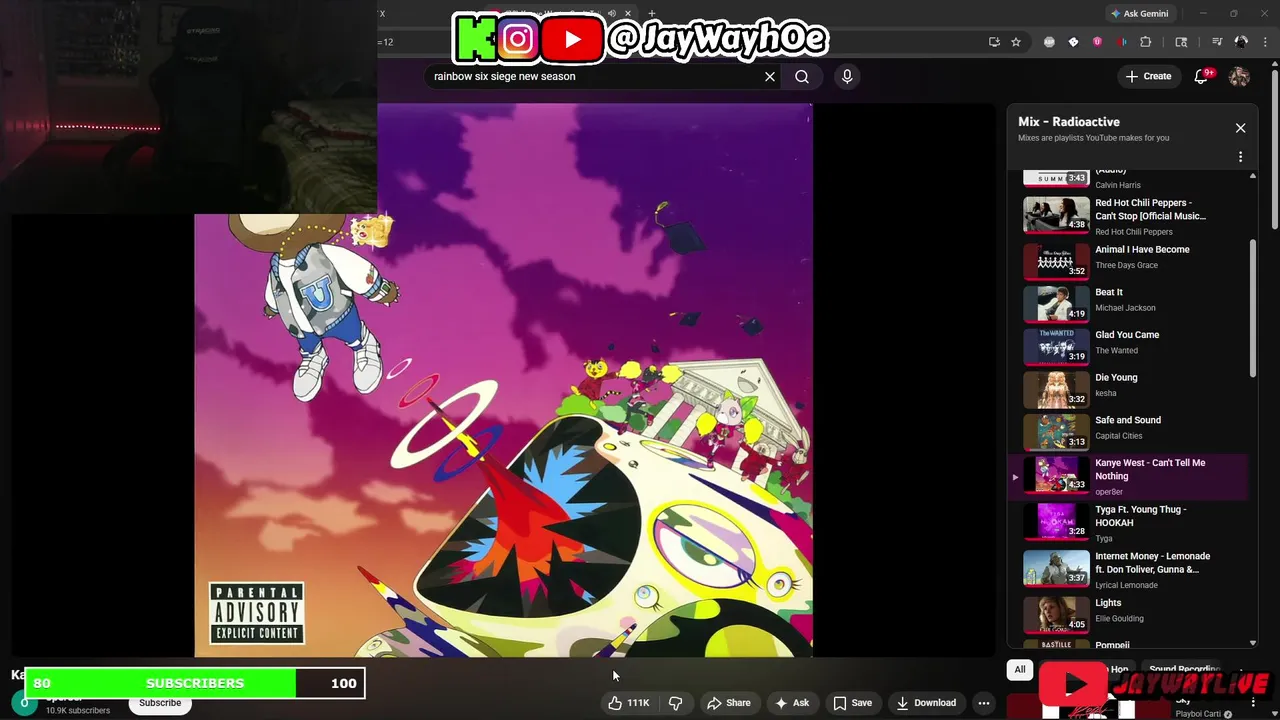1280x720 pixels.
Task: Play Red Hot Chili Peppers Can't Stop
Action: pyautogui.click(x=1130, y=215)
